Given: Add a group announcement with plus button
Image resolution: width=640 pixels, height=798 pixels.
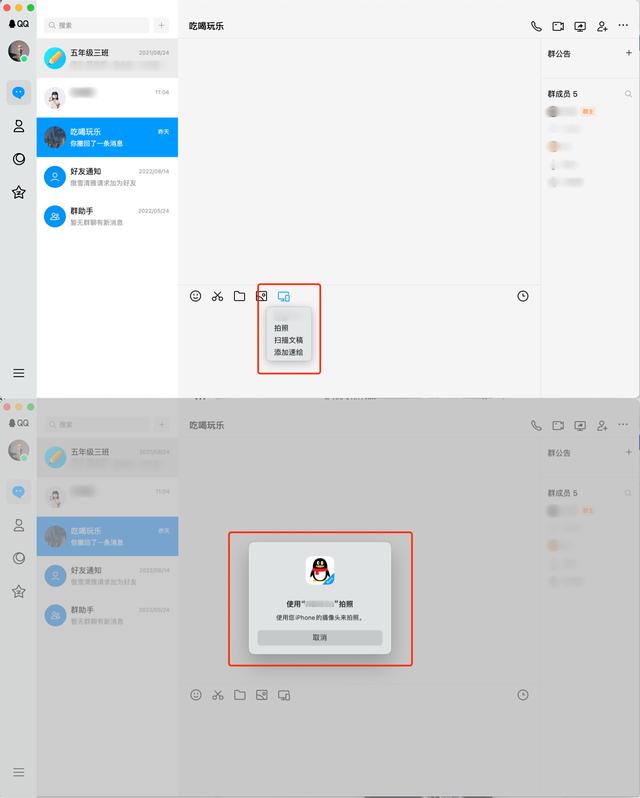Looking at the screenshot, I should pyautogui.click(x=629, y=53).
